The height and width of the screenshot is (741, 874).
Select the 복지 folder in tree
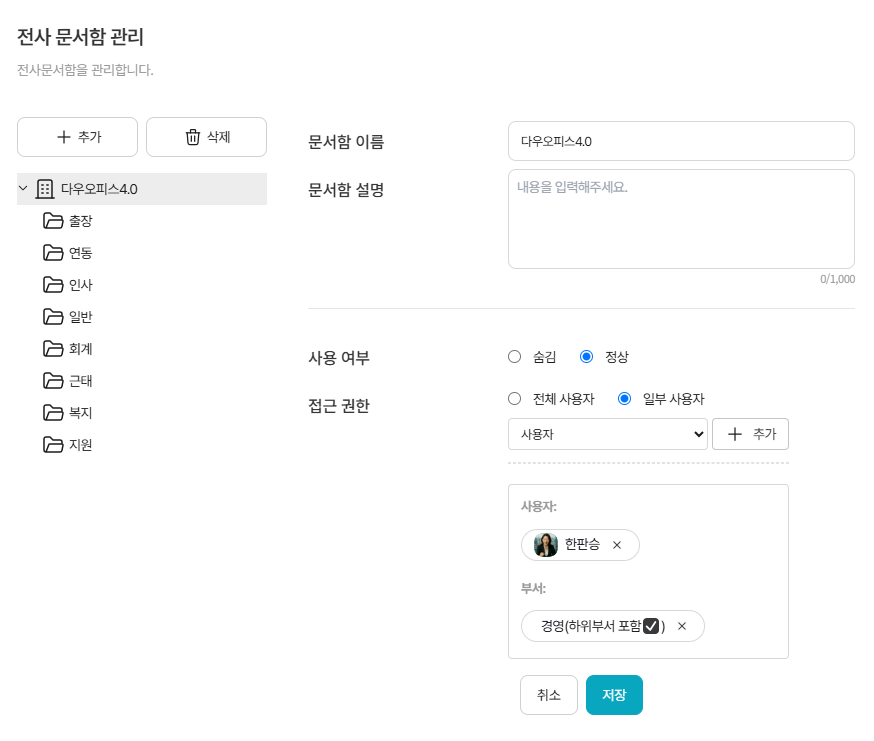(x=81, y=413)
